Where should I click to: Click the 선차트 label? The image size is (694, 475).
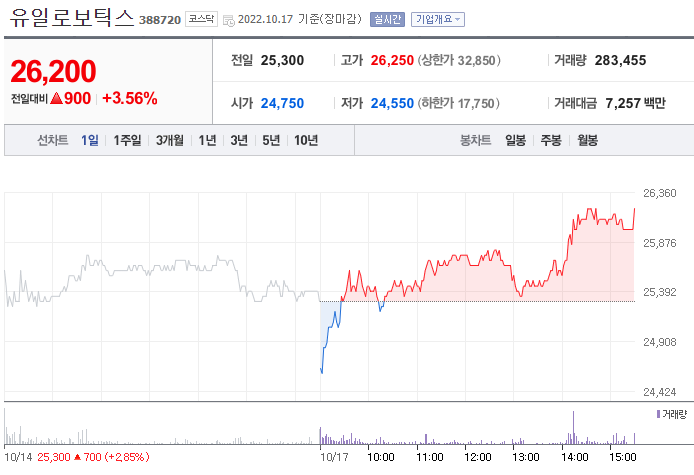point(53,140)
